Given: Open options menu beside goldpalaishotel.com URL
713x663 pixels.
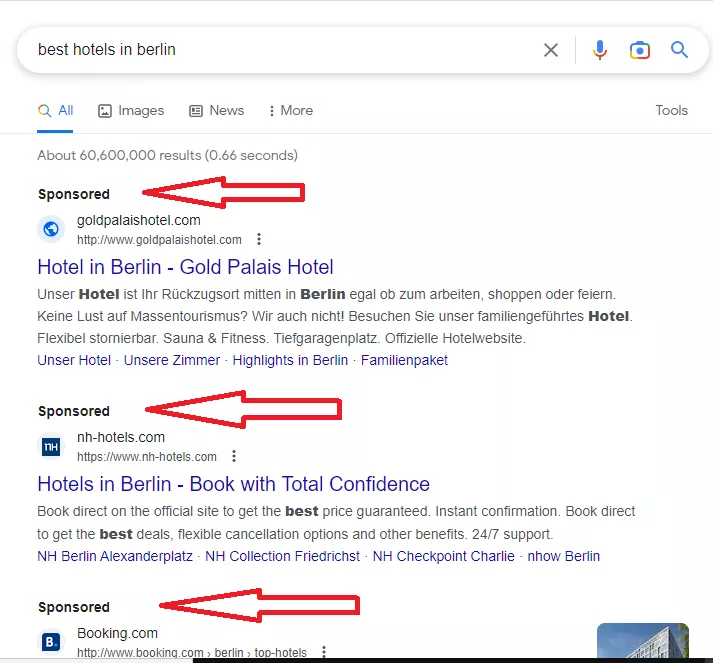Looking at the screenshot, I should 259,239.
